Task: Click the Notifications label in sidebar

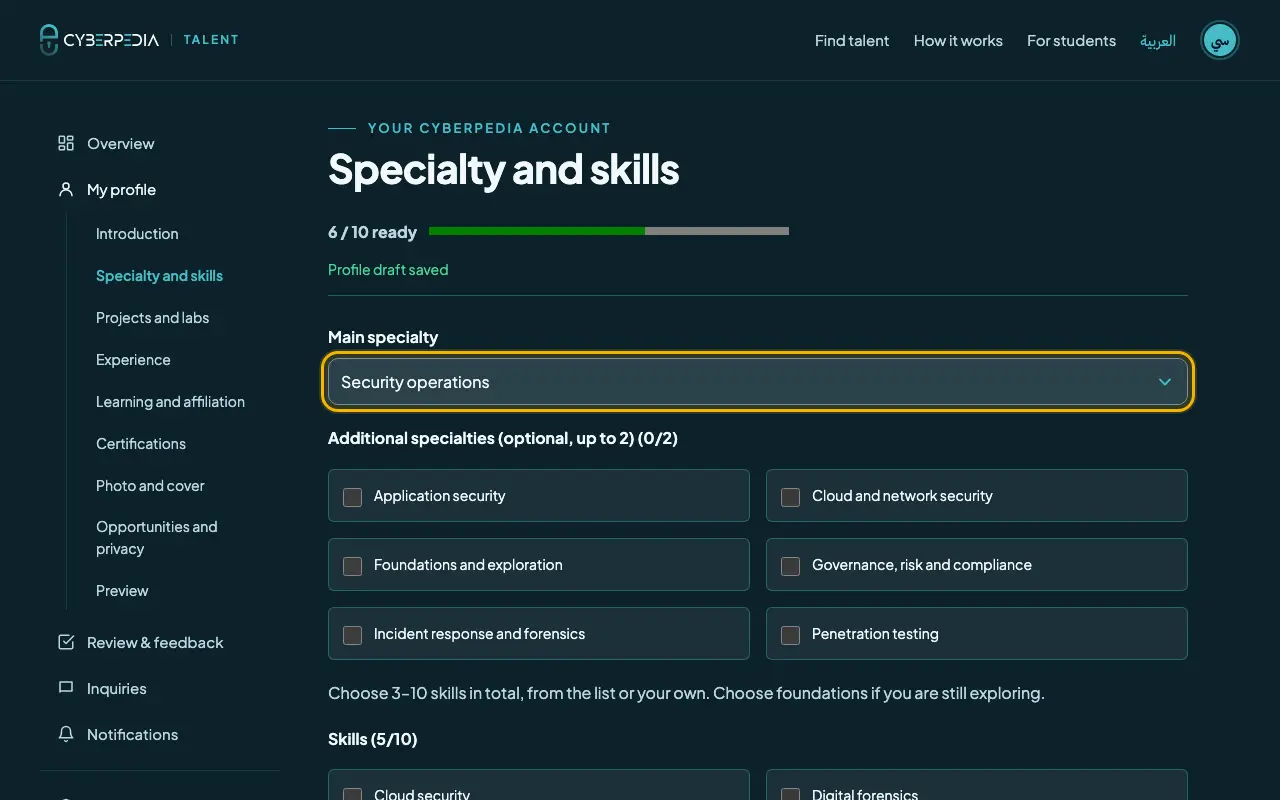Action: tap(133, 735)
